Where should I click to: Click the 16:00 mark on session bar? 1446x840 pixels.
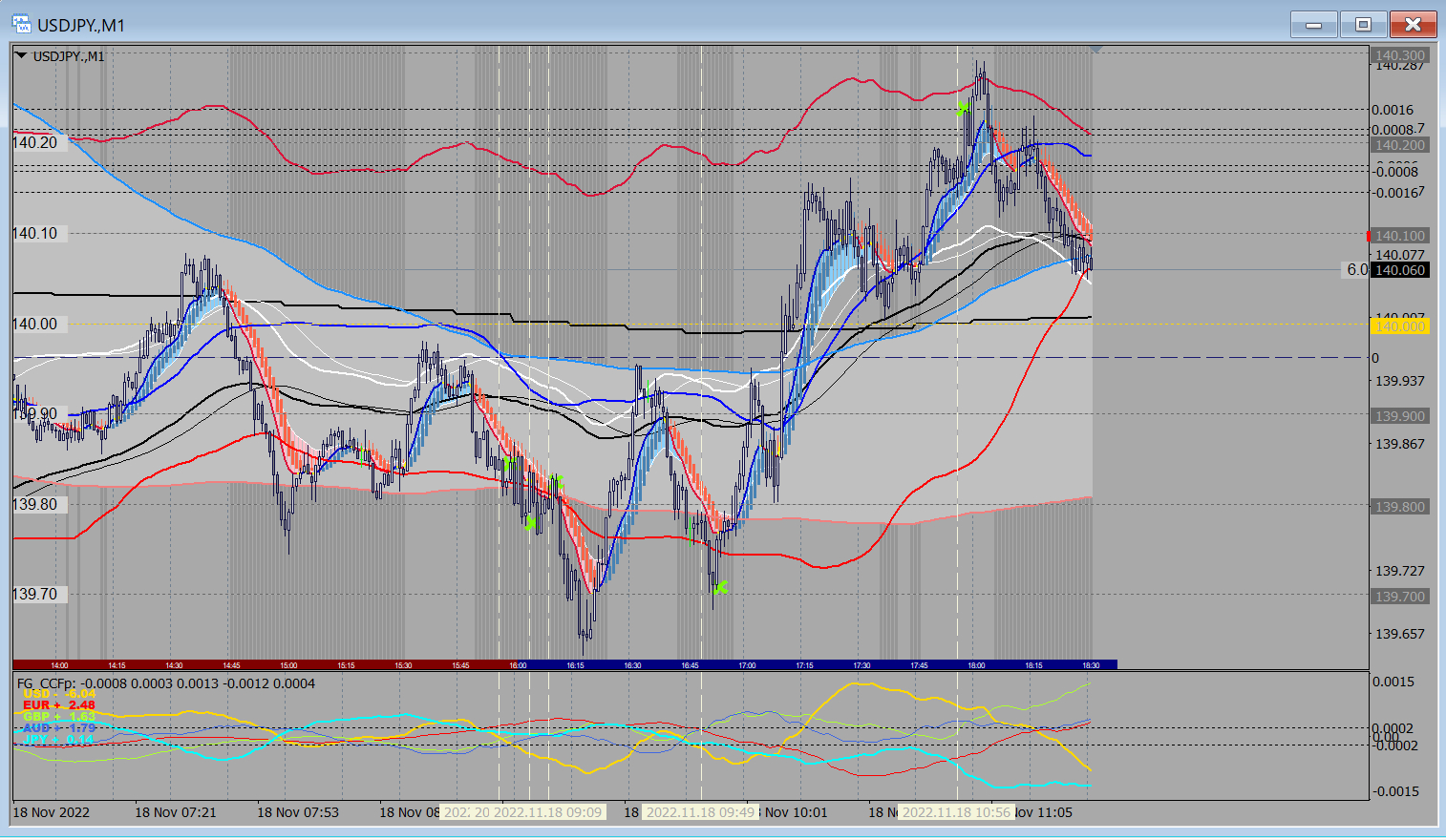(x=518, y=665)
